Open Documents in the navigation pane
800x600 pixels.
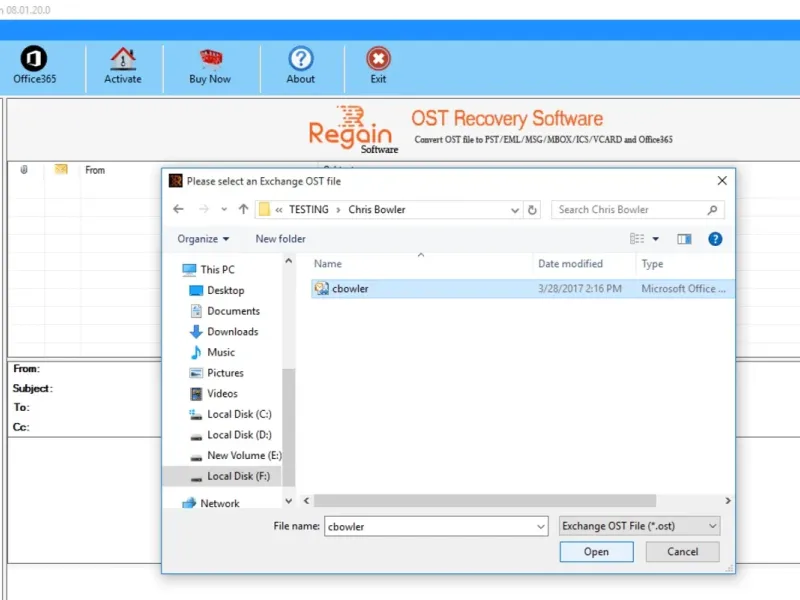coord(233,311)
